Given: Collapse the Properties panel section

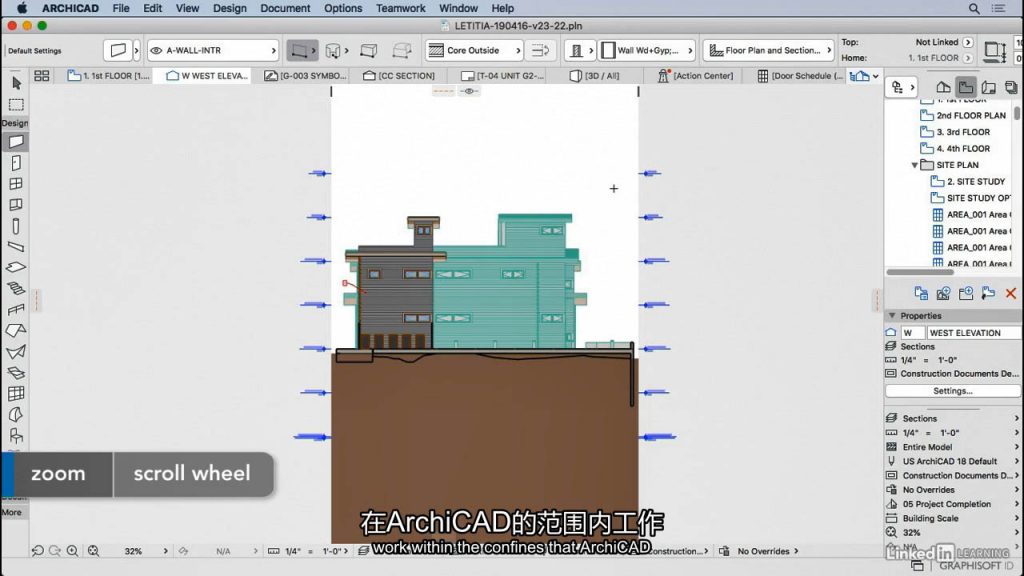Looking at the screenshot, I should [892, 315].
